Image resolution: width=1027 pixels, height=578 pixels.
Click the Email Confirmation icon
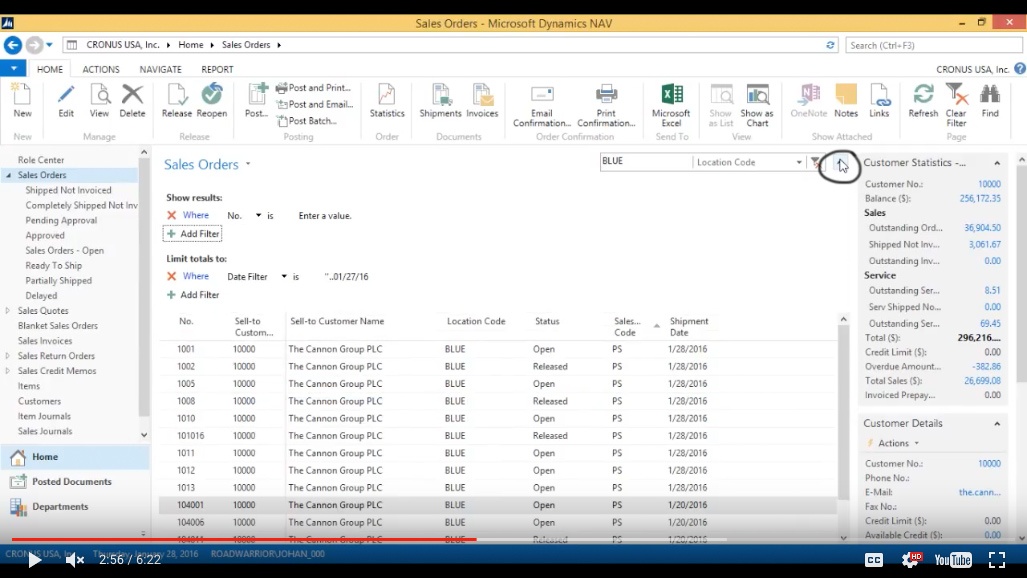point(542,96)
